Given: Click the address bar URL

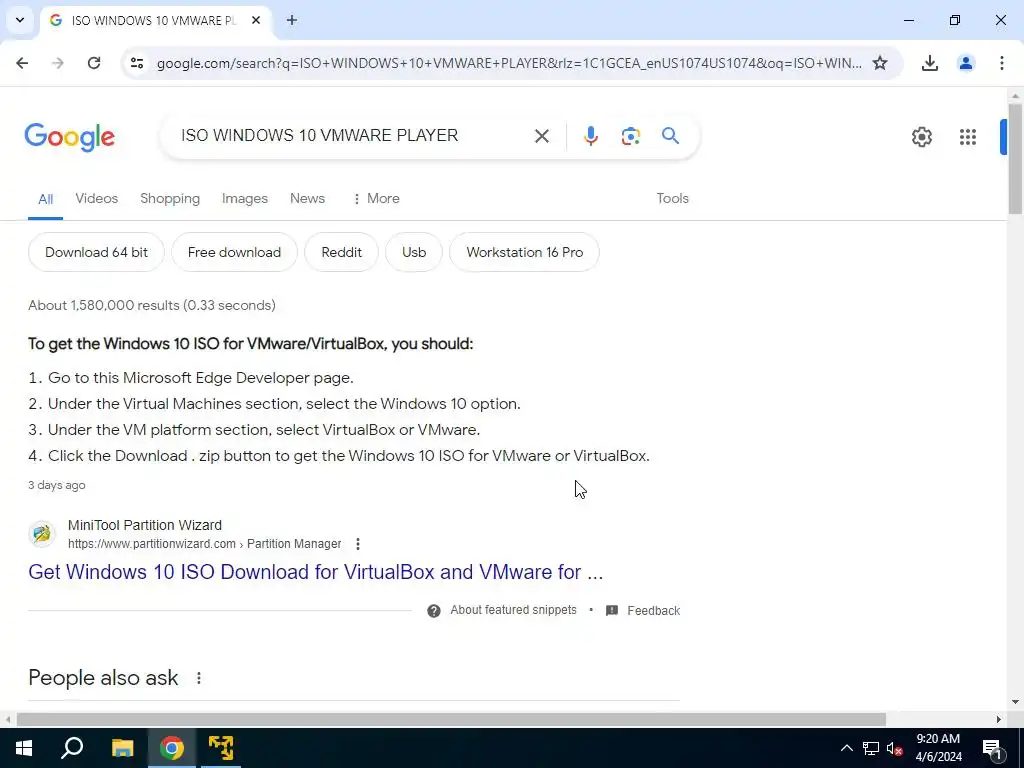Looking at the screenshot, I should point(509,63).
